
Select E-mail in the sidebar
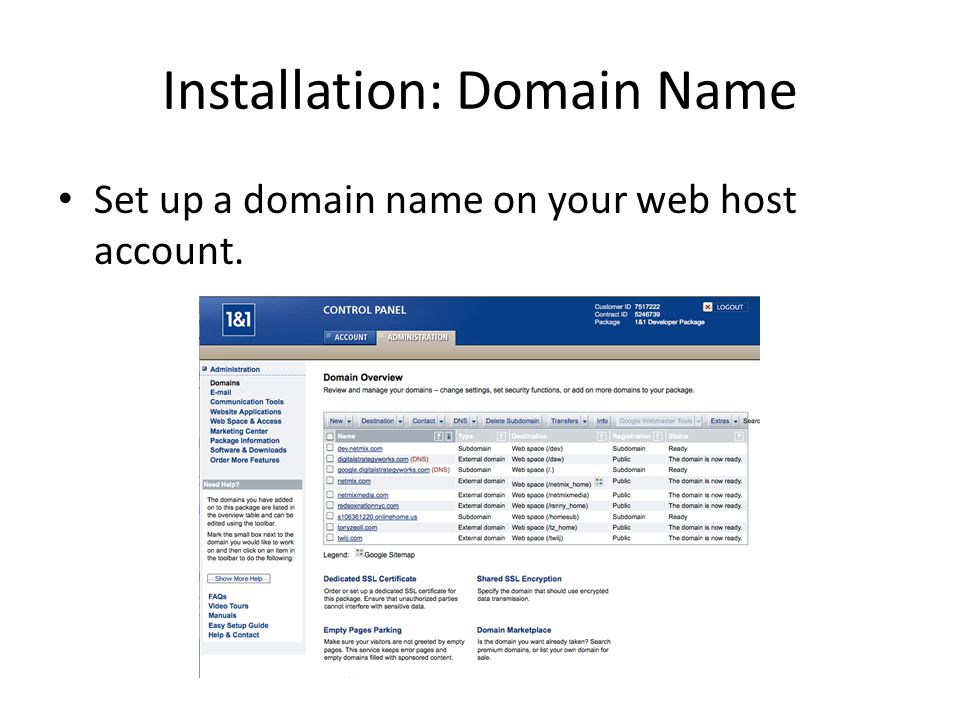[x=220, y=392]
